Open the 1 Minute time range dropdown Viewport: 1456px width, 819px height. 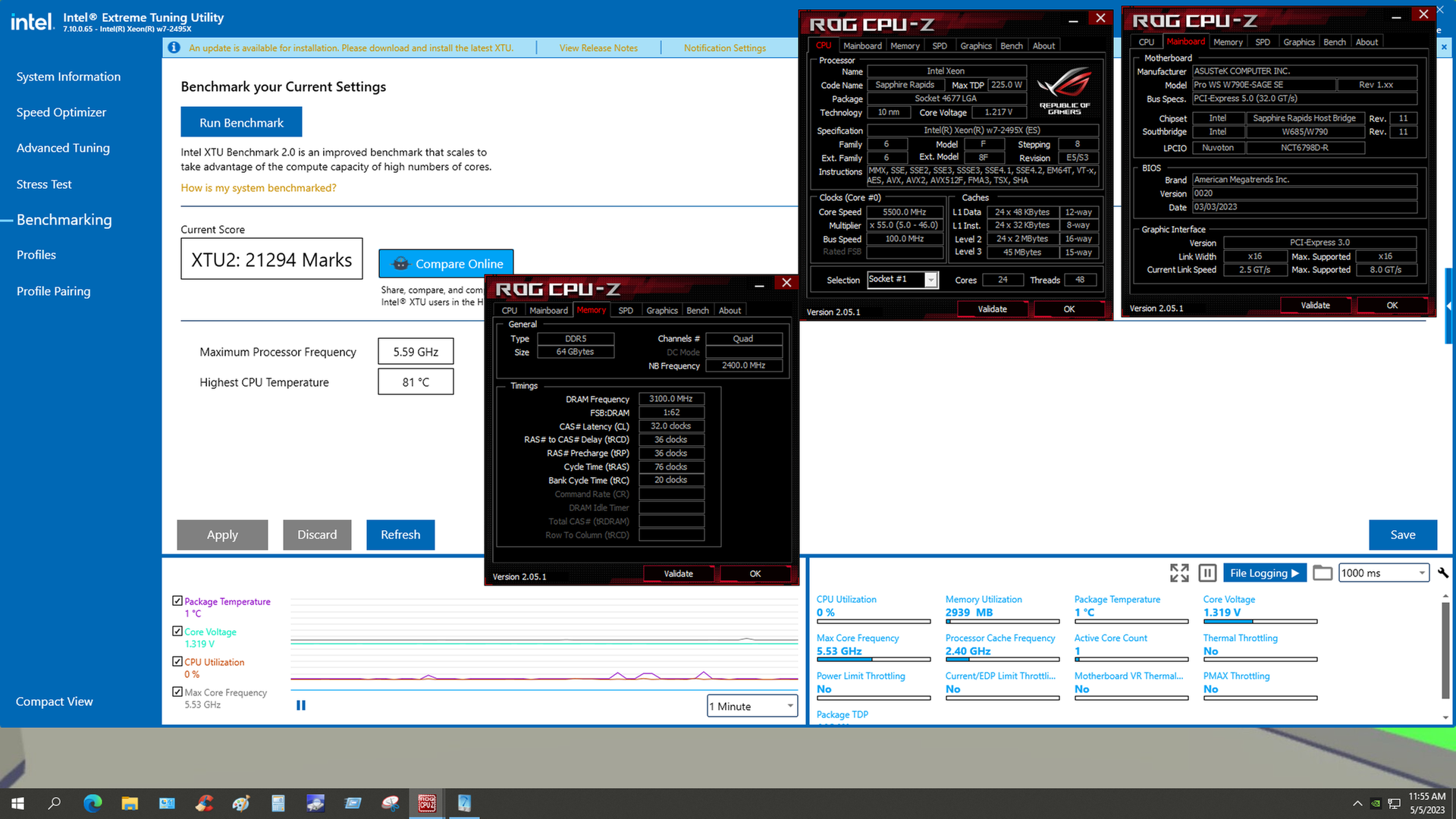[x=752, y=706]
